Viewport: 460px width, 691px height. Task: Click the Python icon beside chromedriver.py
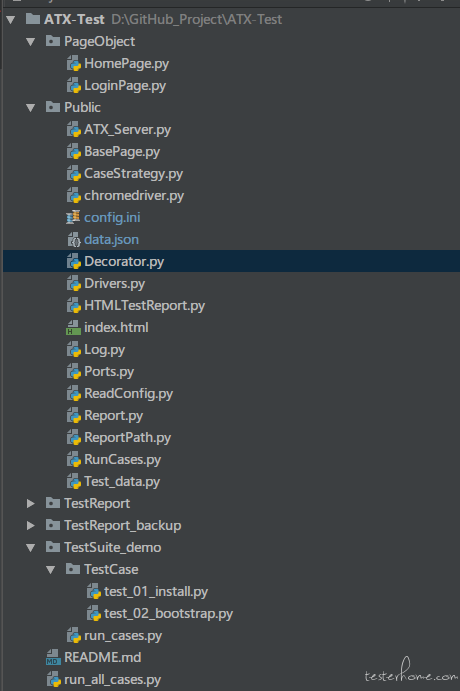point(74,195)
